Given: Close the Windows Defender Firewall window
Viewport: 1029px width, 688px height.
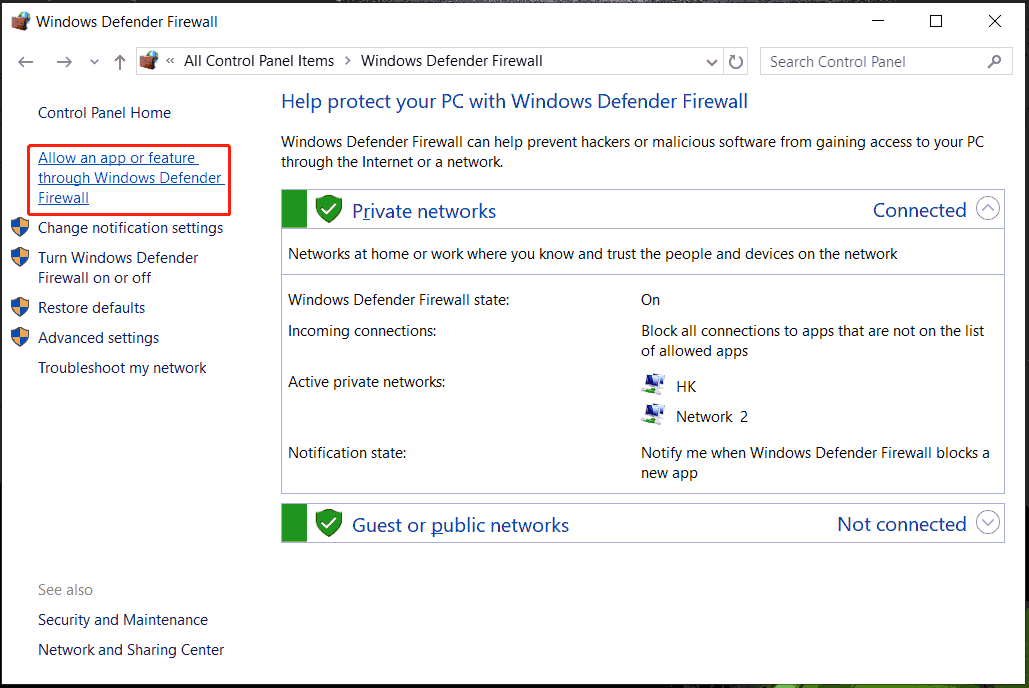Looking at the screenshot, I should click(995, 21).
